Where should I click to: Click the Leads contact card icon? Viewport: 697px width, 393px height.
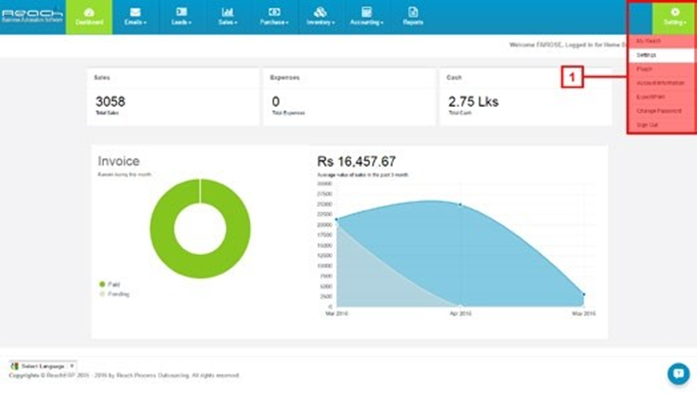pyautogui.click(x=181, y=12)
